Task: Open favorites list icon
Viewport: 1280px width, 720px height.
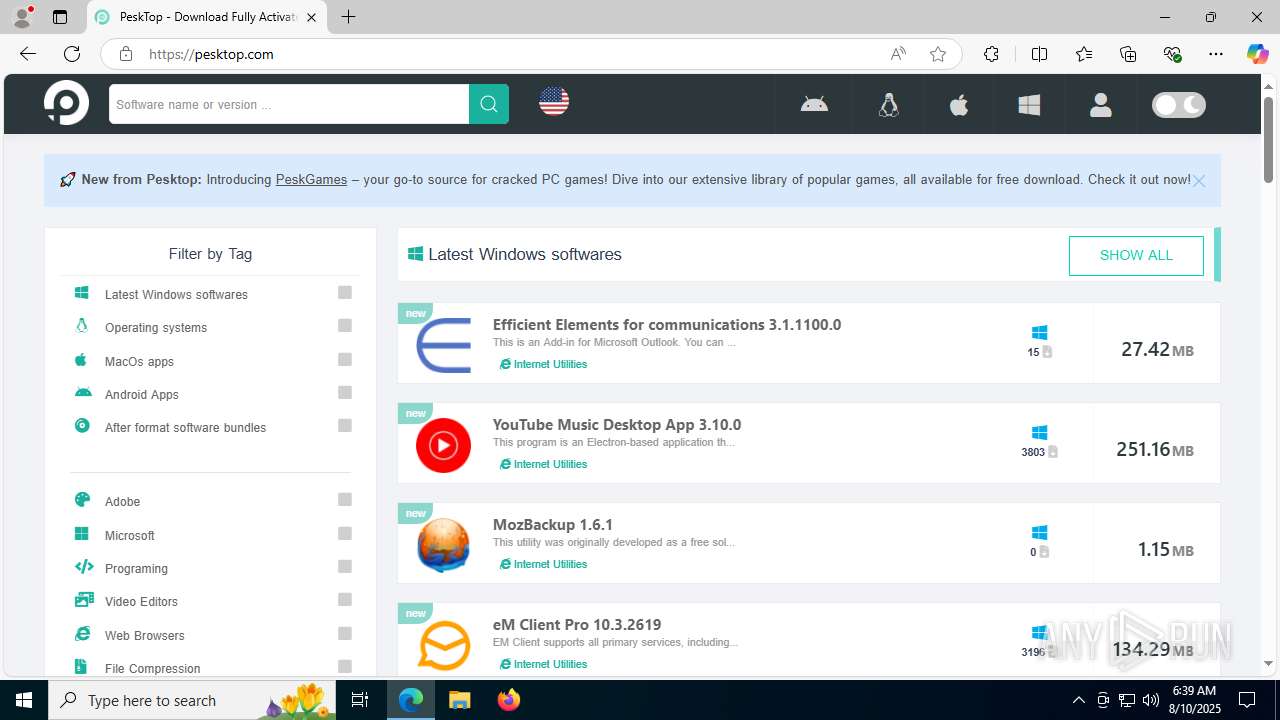Action: [x=1084, y=54]
